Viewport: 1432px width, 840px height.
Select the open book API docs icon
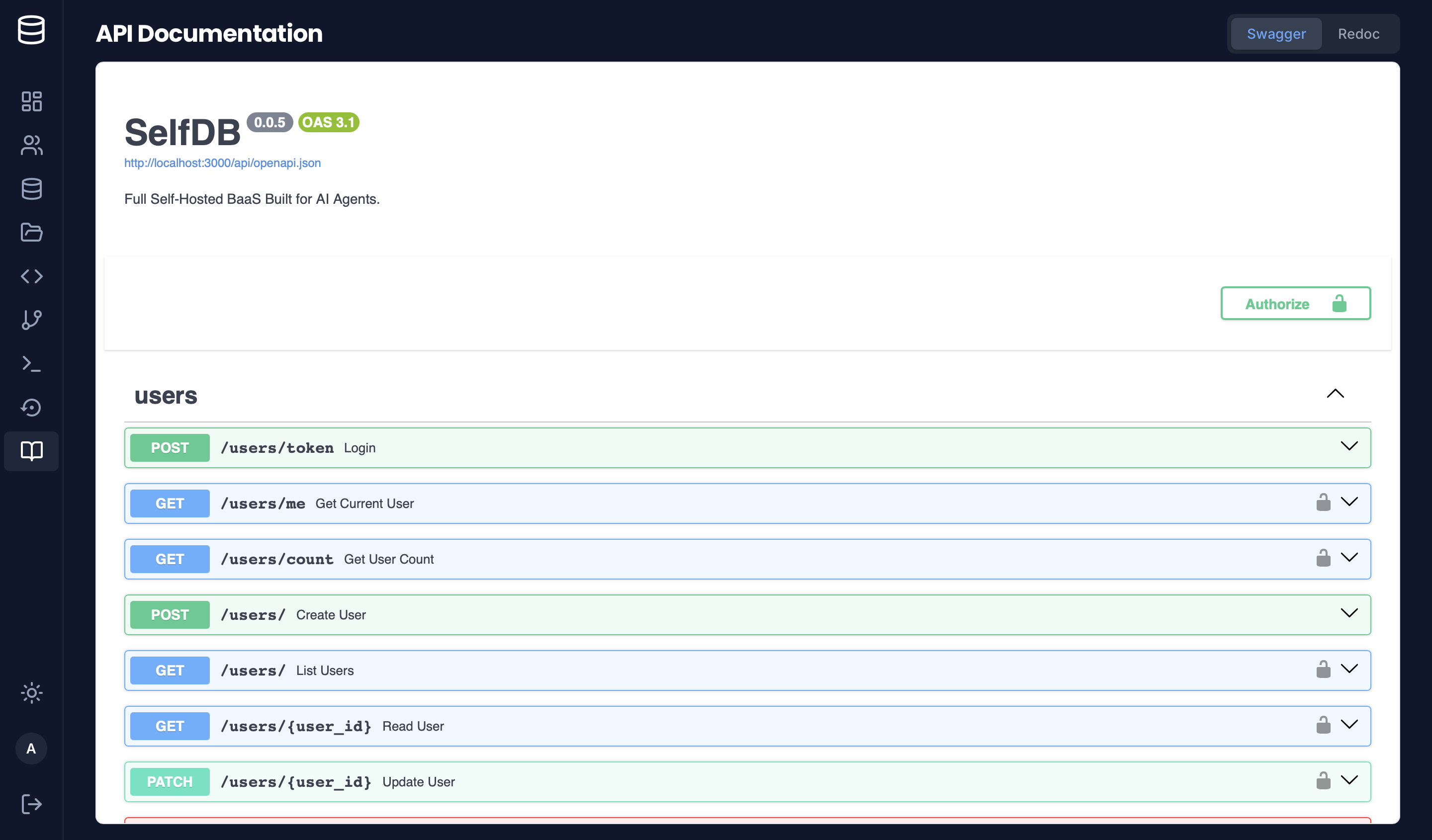[x=31, y=451]
